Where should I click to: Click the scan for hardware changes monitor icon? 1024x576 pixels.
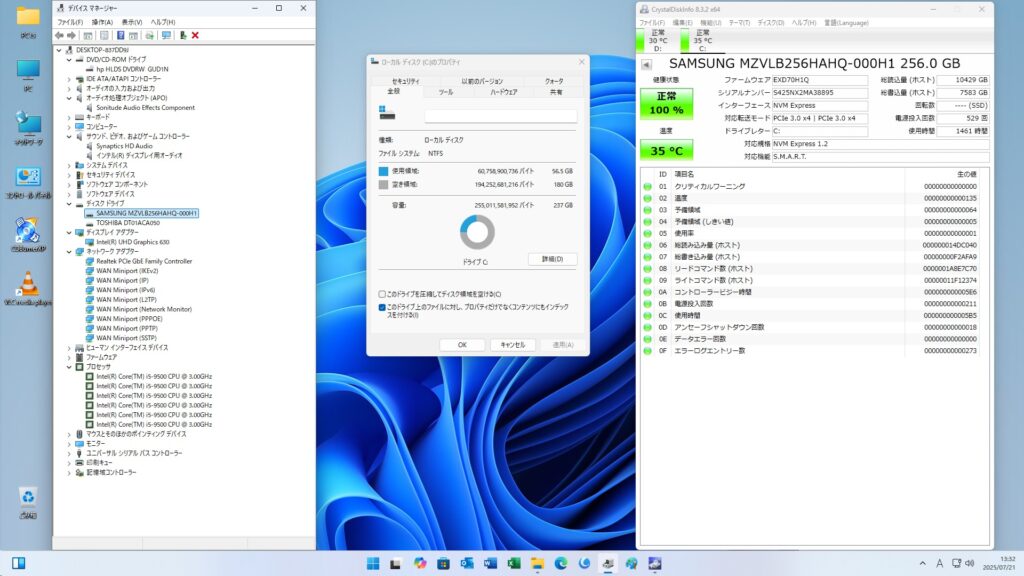pyautogui.click(x=166, y=35)
